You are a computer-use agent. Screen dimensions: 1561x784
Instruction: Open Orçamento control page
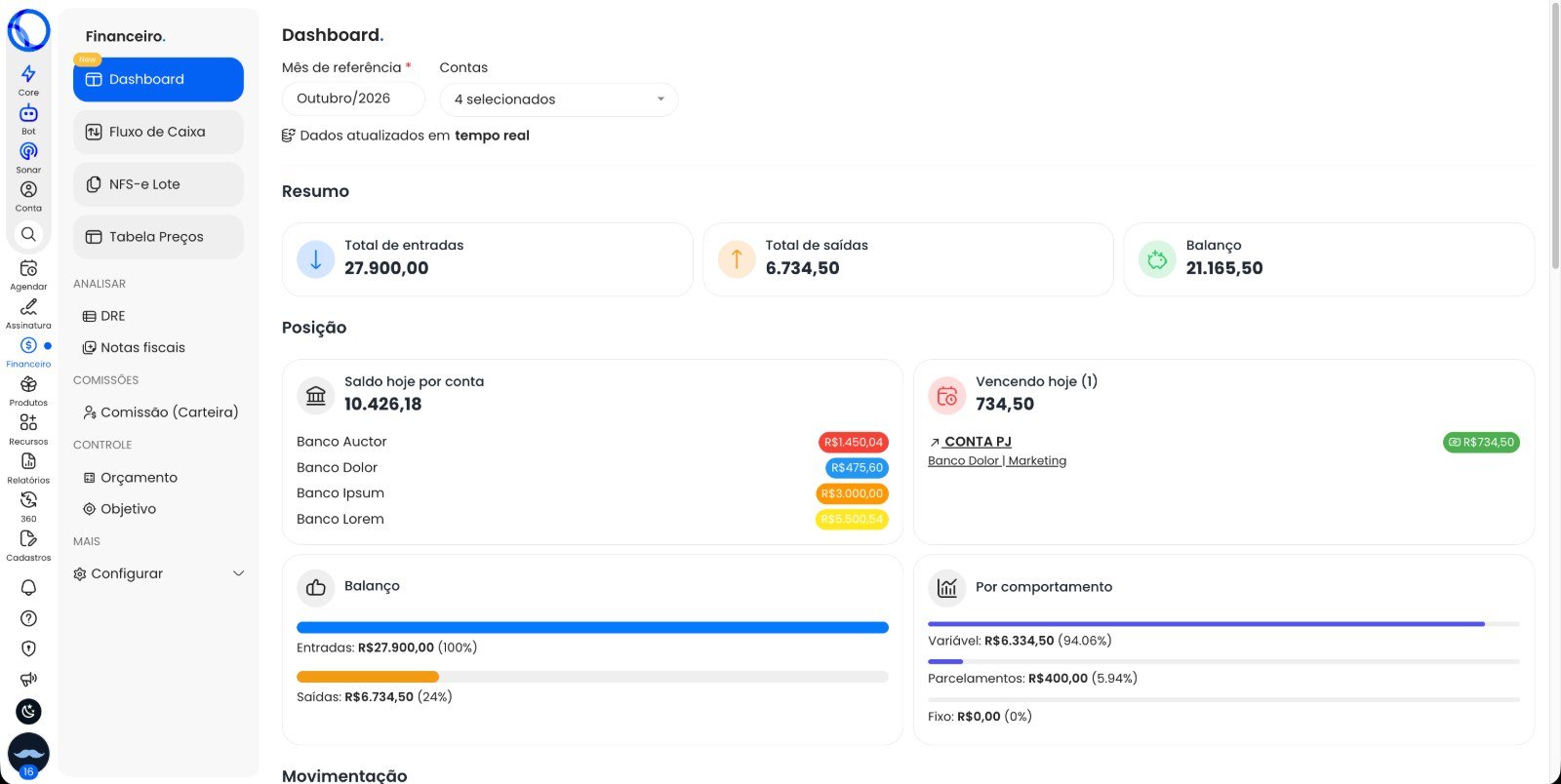tap(130, 478)
